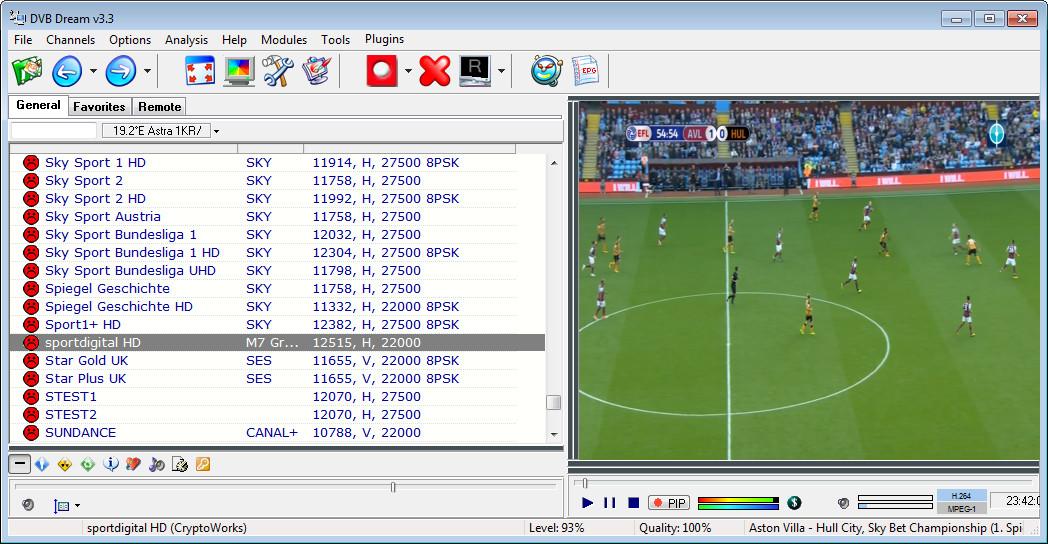Select the Sky Sport Bundesliga UHD channel
Screen dimensions: 1048x544
pos(277,271)
